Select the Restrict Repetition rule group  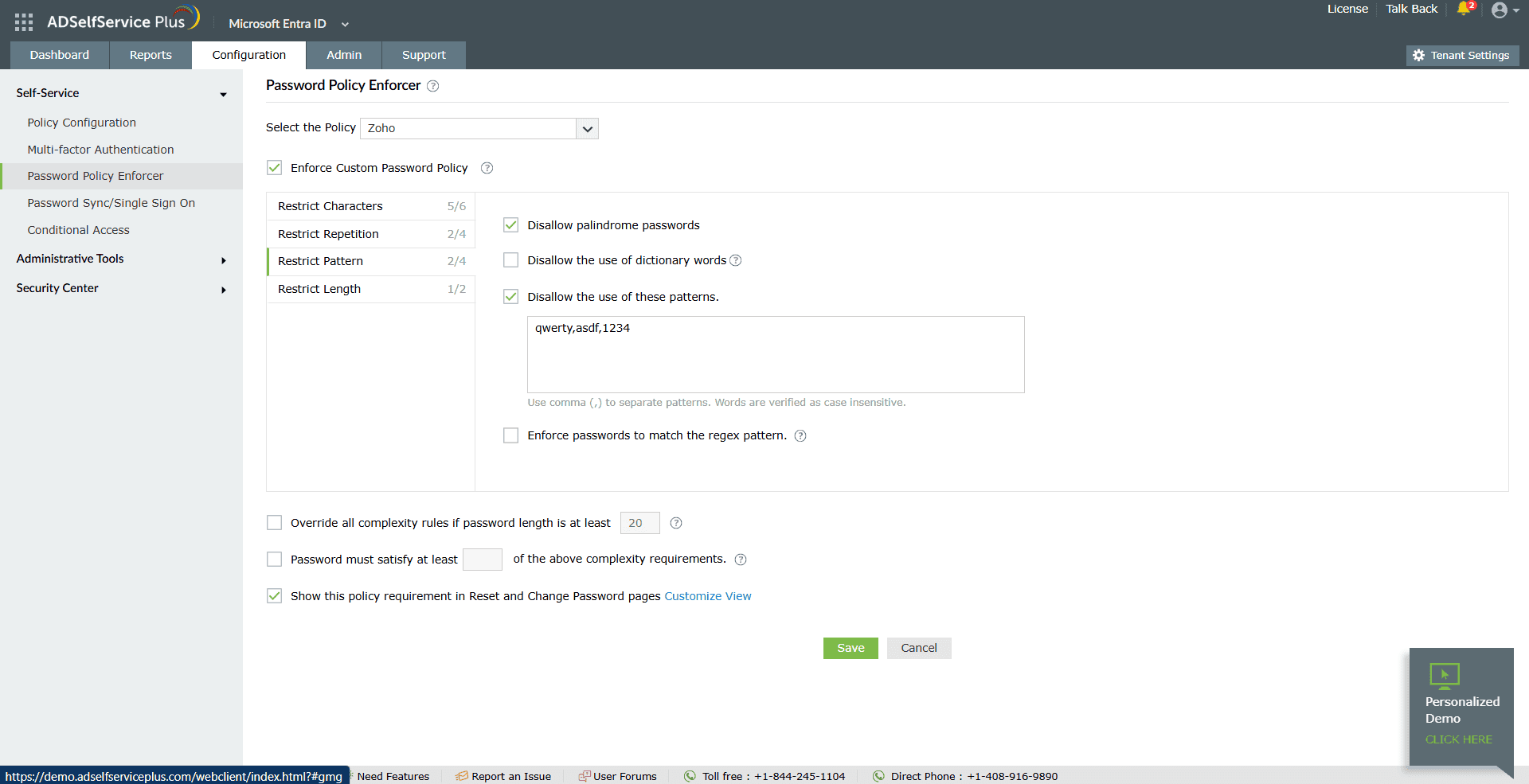[x=371, y=234]
